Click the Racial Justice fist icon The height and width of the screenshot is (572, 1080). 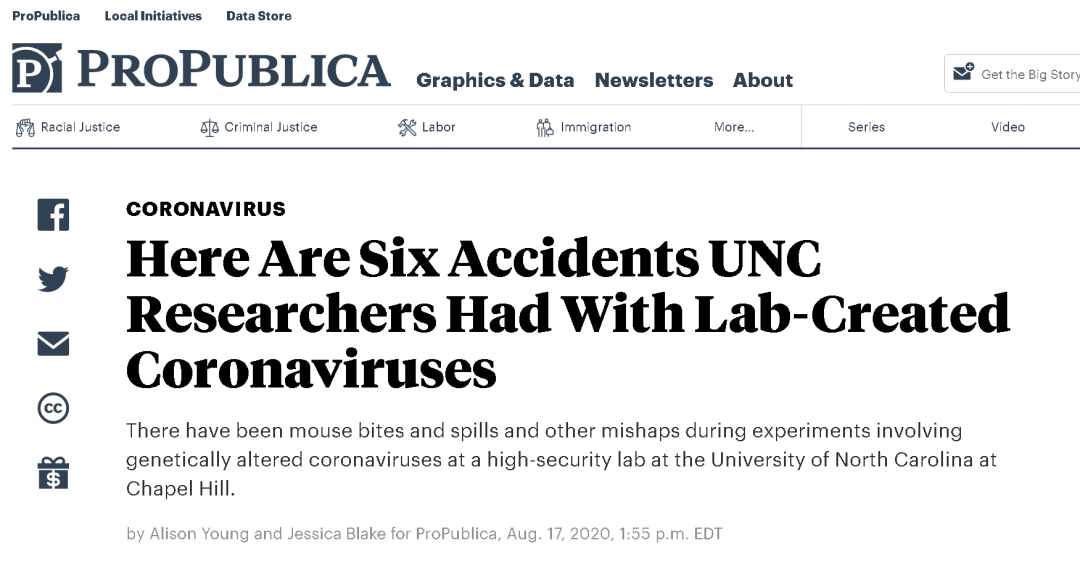coord(25,127)
